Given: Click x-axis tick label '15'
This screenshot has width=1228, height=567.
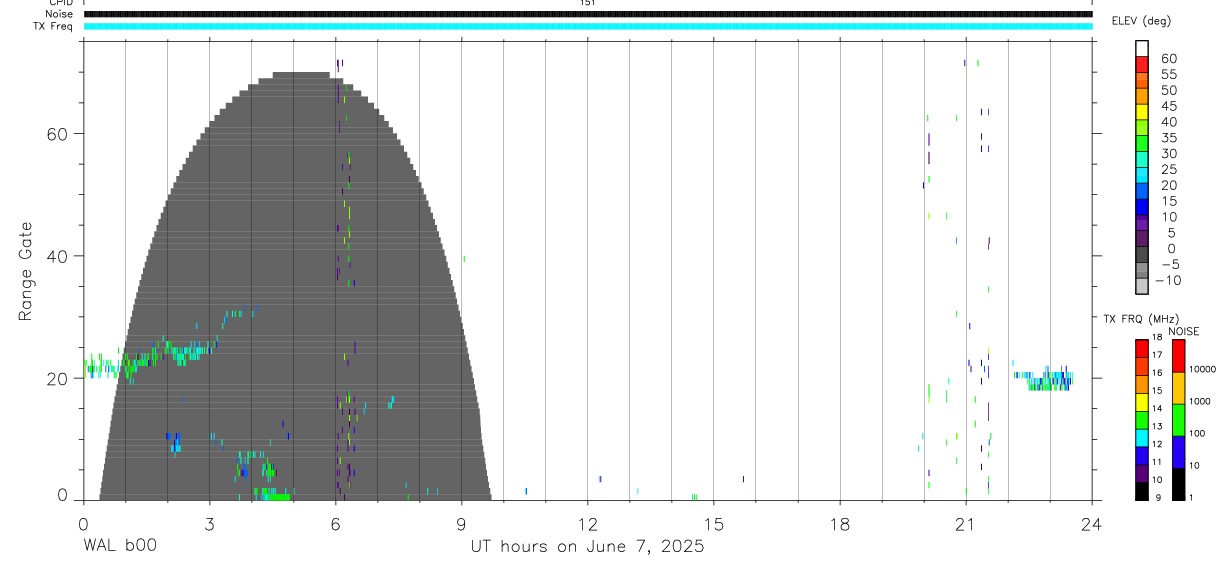Looking at the screenshot, I should (x=714, y=523).
